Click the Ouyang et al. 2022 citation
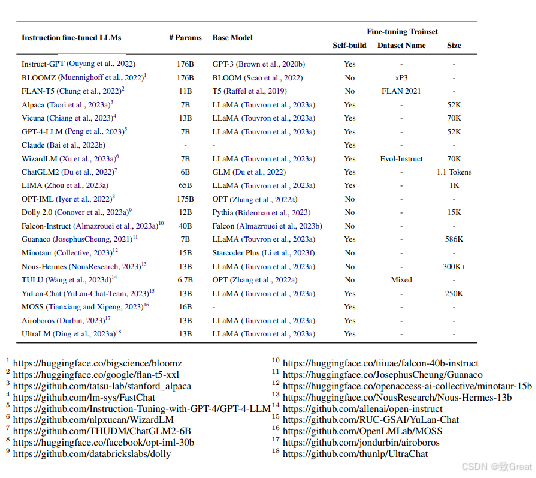The height and width of the screenshot is (478, 536). click(x=101, y=64)
